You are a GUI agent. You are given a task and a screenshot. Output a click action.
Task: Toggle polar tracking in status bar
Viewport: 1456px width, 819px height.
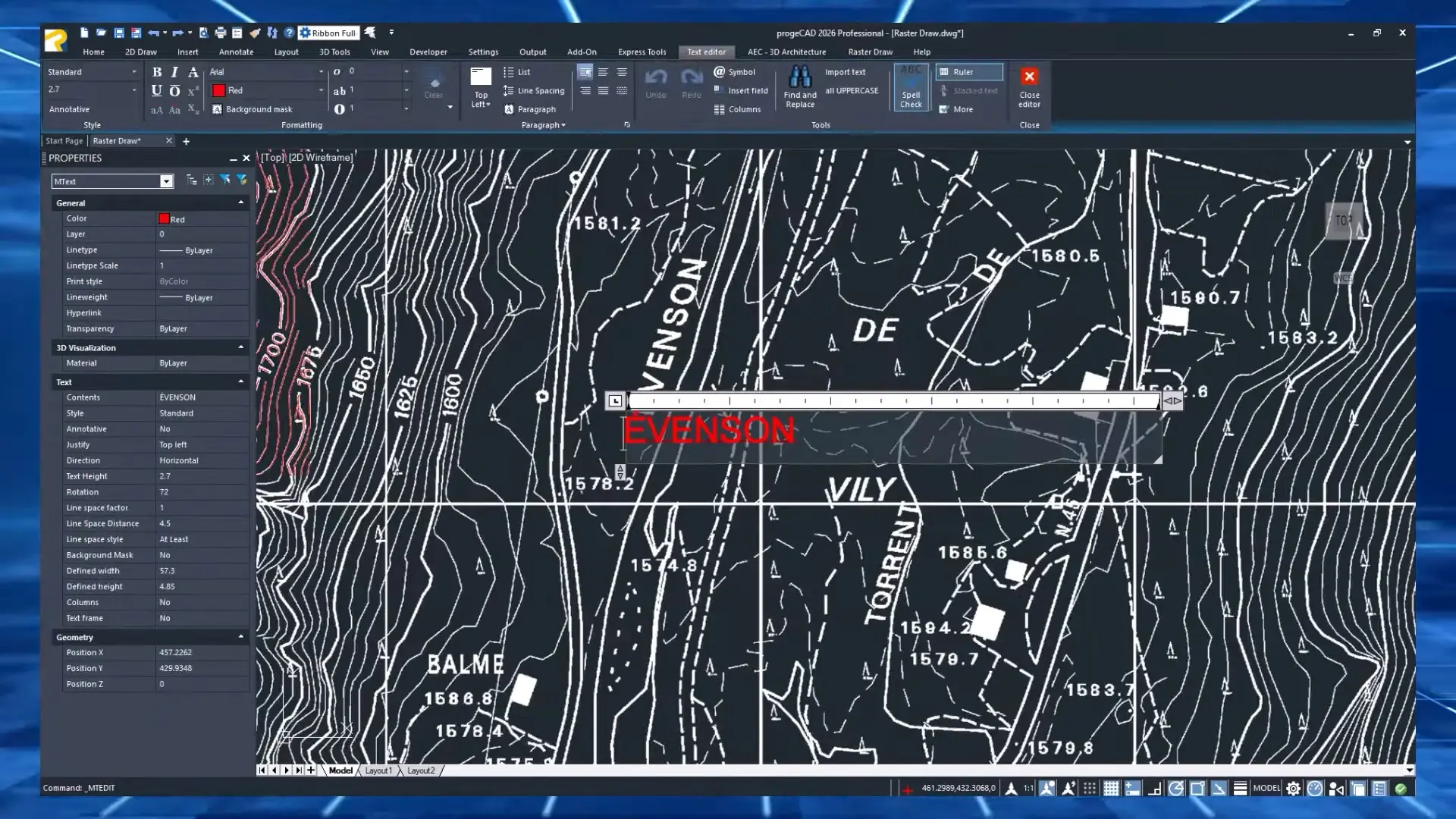coord(1175,789)
